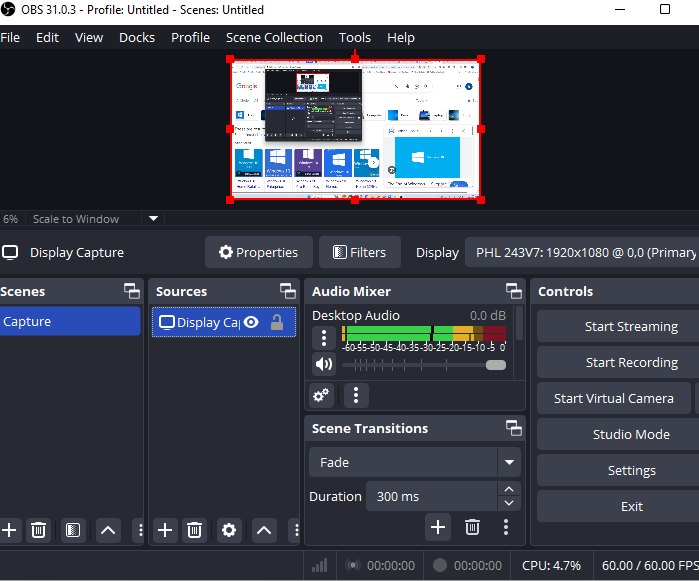This screenshot has width=699, height=581.
Task: Open Audio Mixer options menu
Action: 356,395
